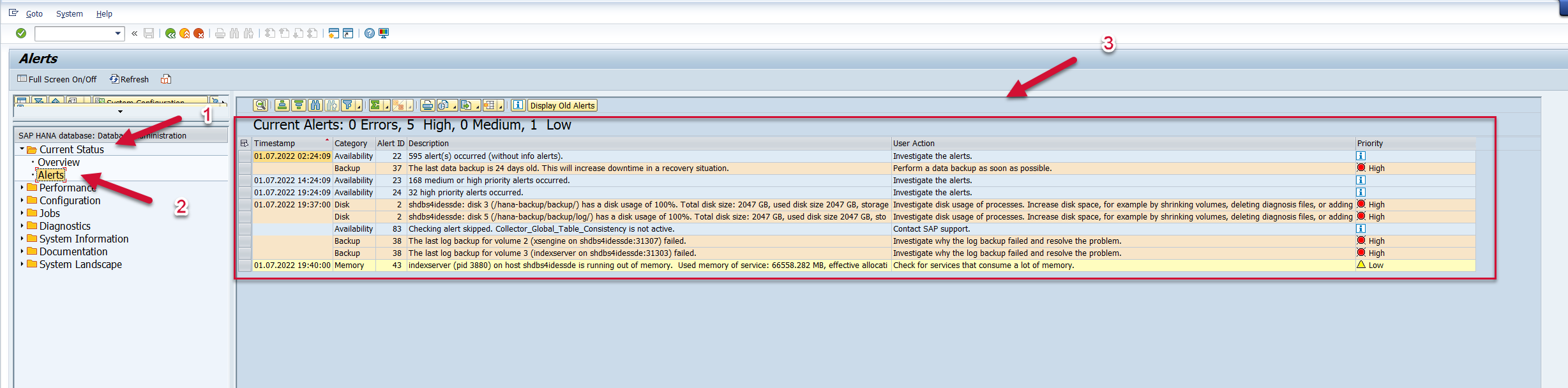
Task: Open the command field dropdown arrow
Action: pyautogui.click(x=118, y=33)
